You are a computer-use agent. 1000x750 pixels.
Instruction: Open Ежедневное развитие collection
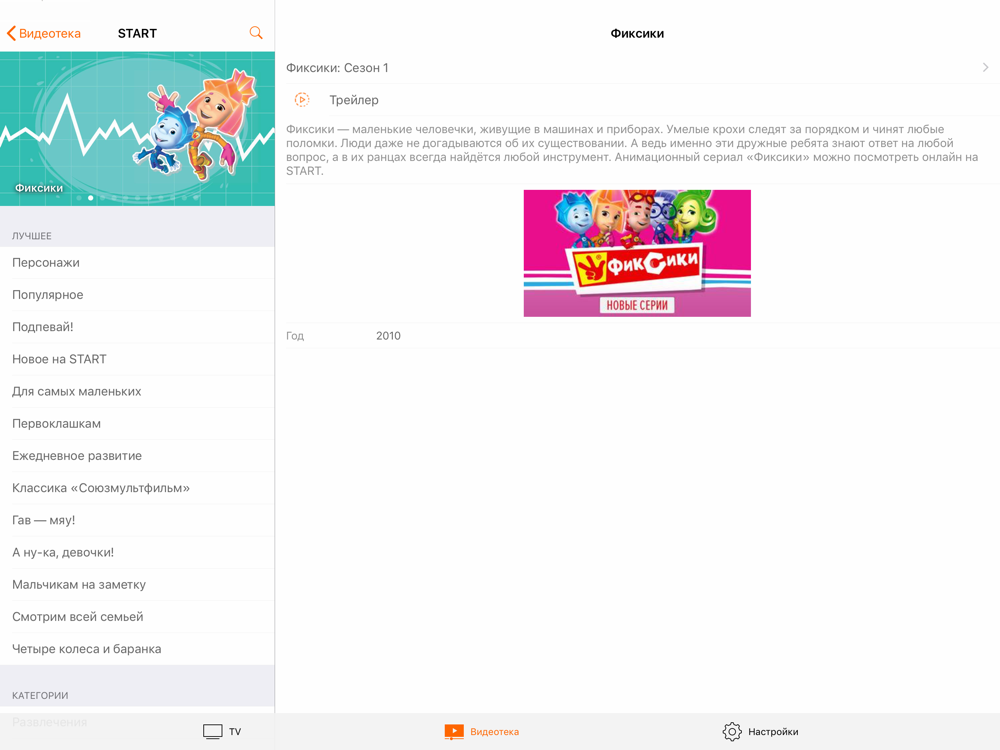coord(137,456)
